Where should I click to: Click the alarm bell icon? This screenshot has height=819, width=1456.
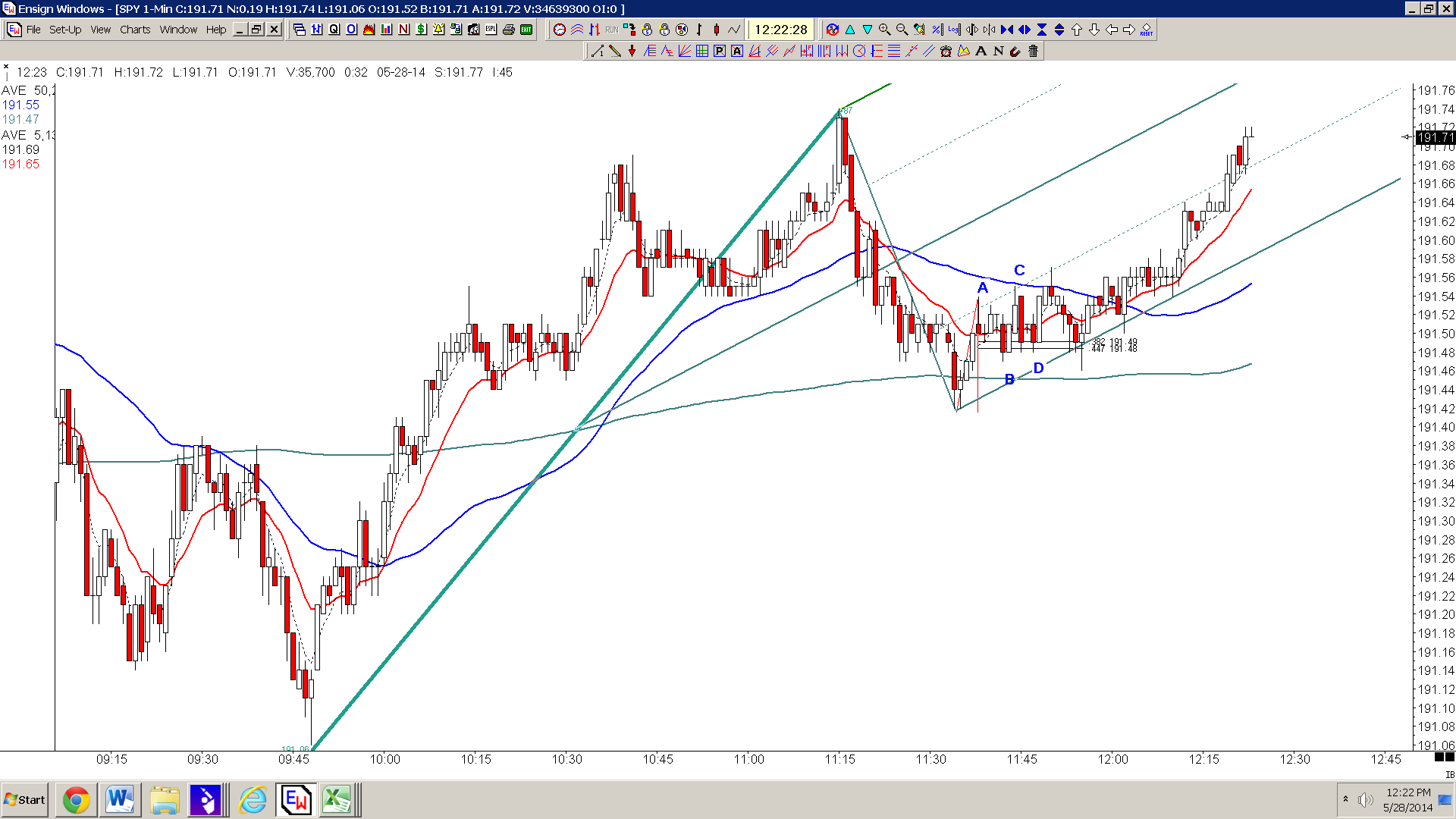coord(439,30)
